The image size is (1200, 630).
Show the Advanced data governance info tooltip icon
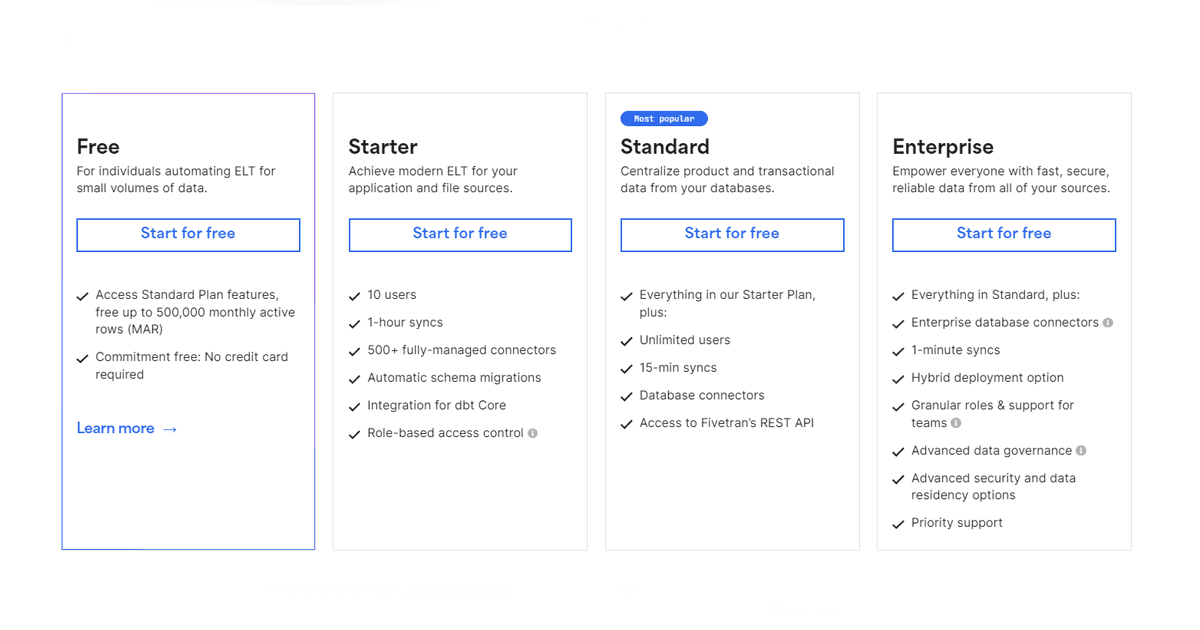point(1081,451)
